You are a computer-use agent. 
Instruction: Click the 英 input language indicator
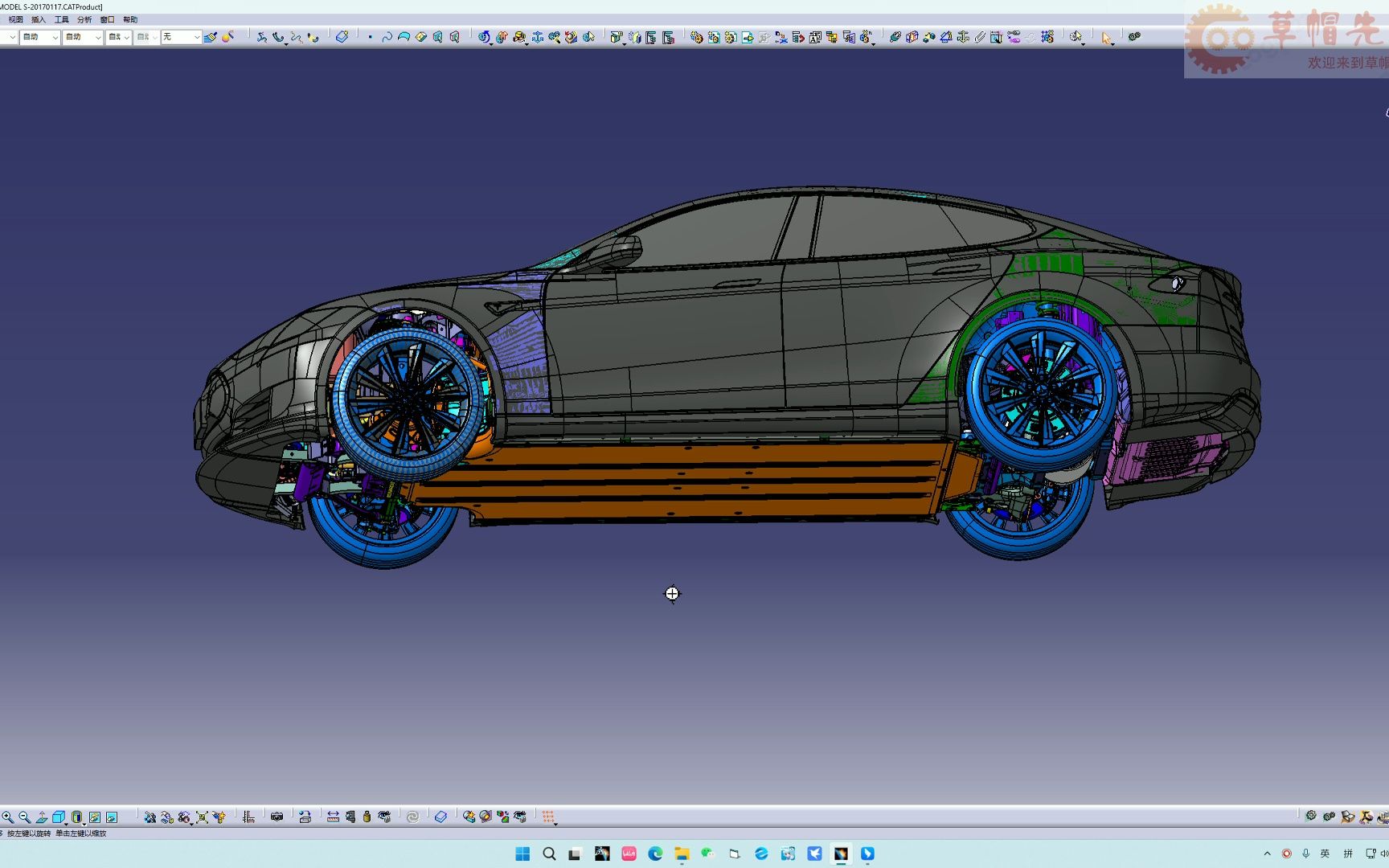[x=1325, y=854]
